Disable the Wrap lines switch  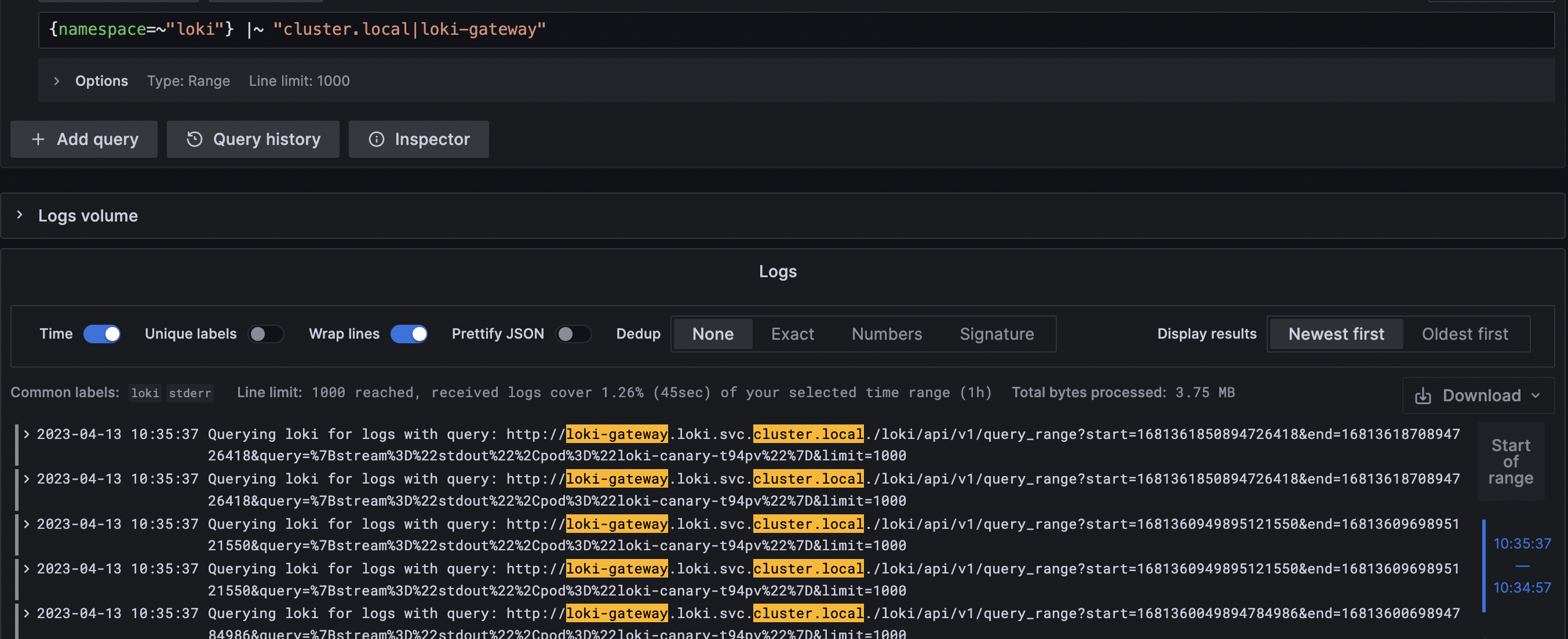point(409,334)
